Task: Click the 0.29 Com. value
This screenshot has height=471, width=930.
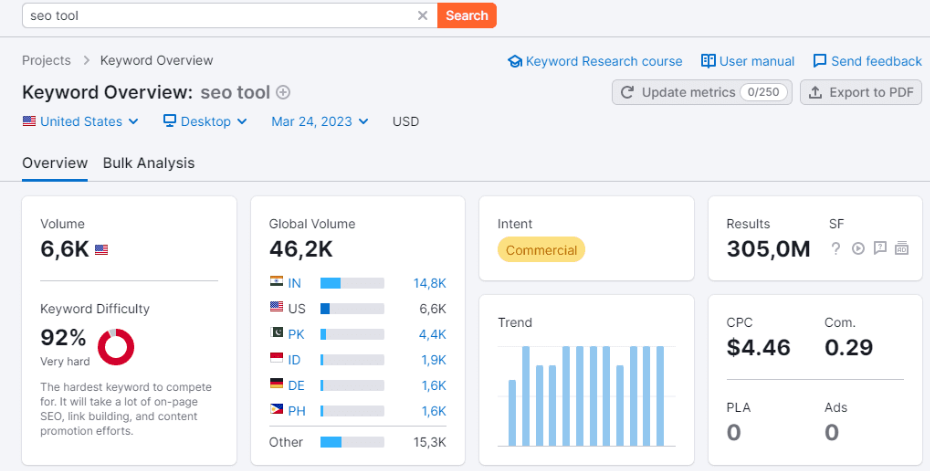Action: pos(848,348)
